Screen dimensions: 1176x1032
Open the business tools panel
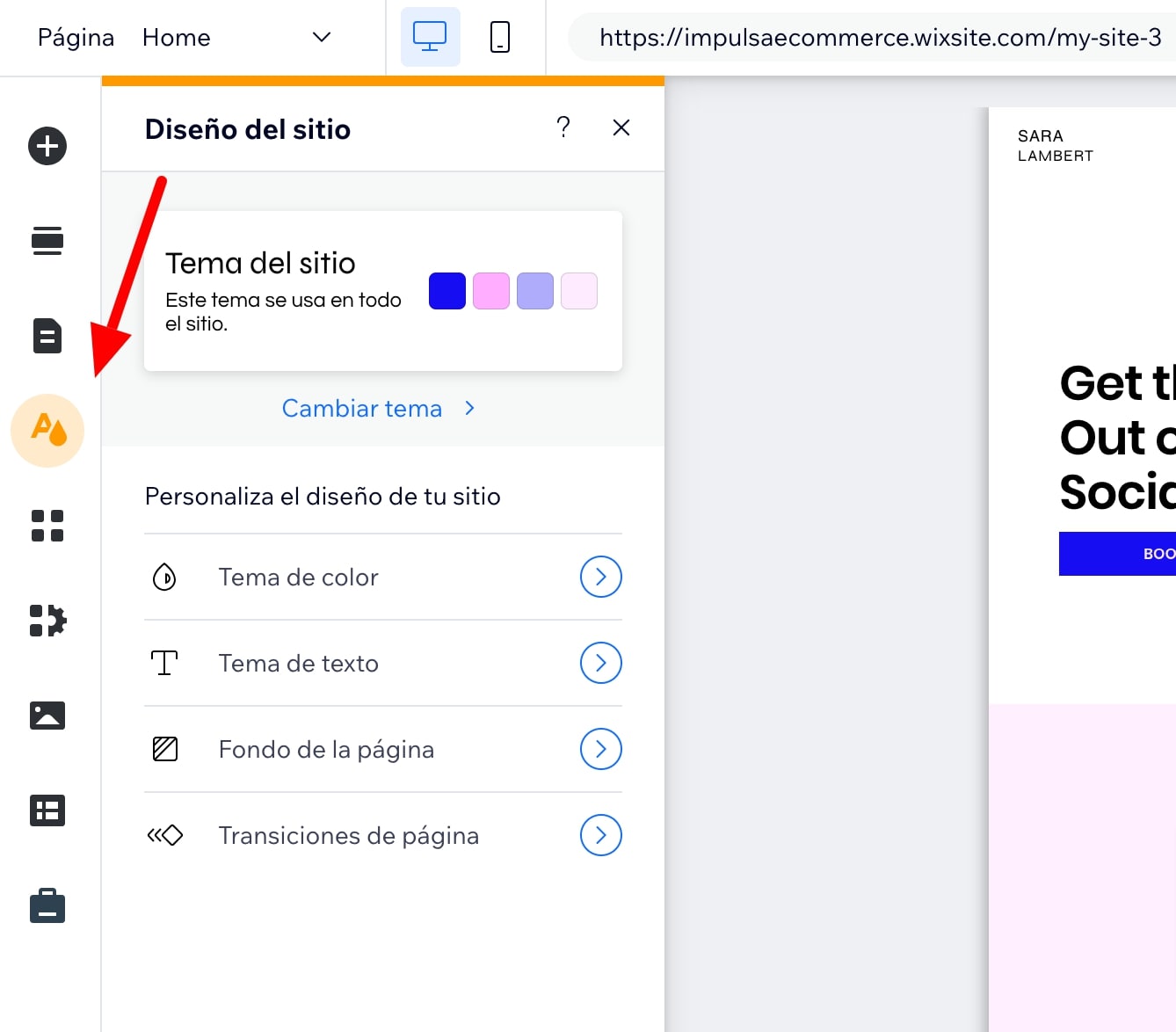[x=47, y=905]
